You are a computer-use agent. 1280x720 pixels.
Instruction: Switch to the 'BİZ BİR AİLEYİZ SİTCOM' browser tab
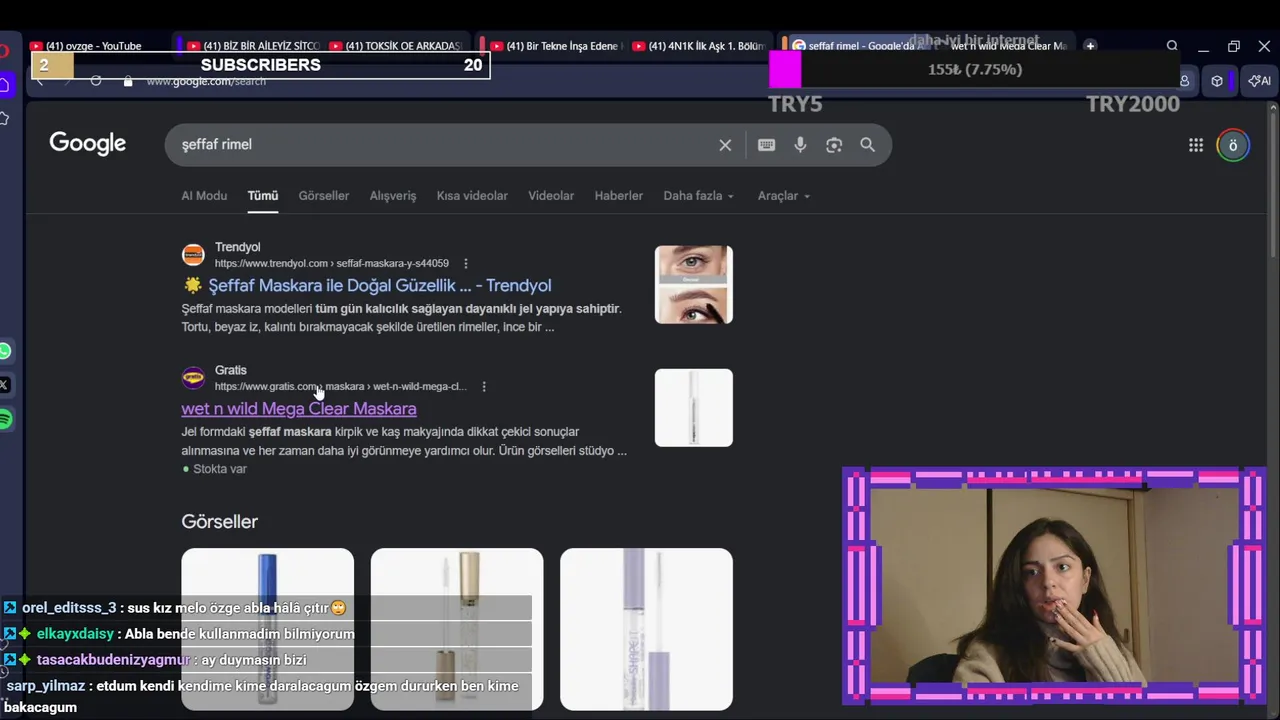pyautogui.click(x=254, y=46)
